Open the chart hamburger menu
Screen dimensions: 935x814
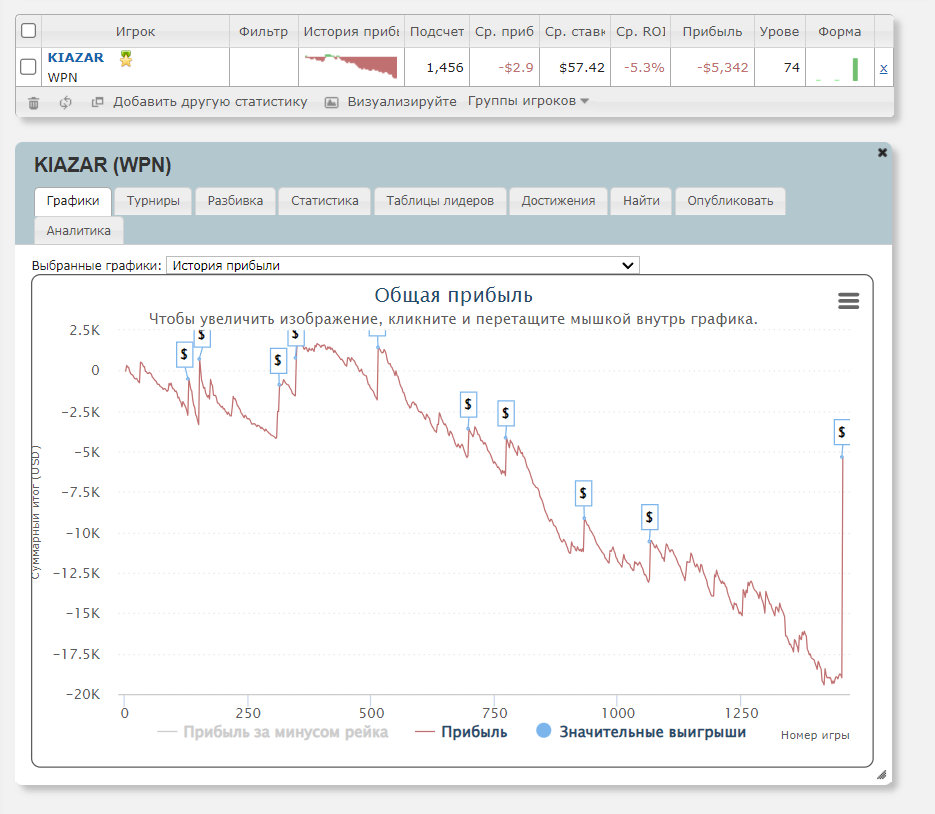coord(848,301)
